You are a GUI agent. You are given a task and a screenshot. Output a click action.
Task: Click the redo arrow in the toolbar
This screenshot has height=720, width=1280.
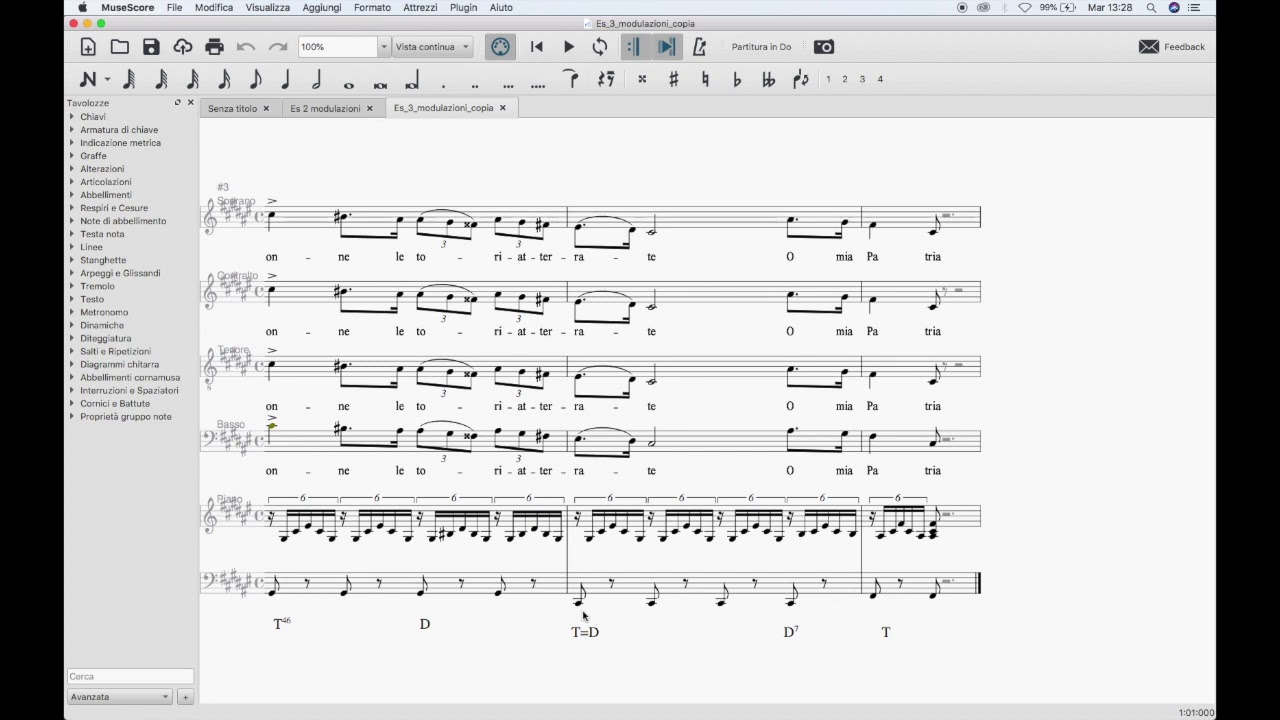(x=278, y=47)
